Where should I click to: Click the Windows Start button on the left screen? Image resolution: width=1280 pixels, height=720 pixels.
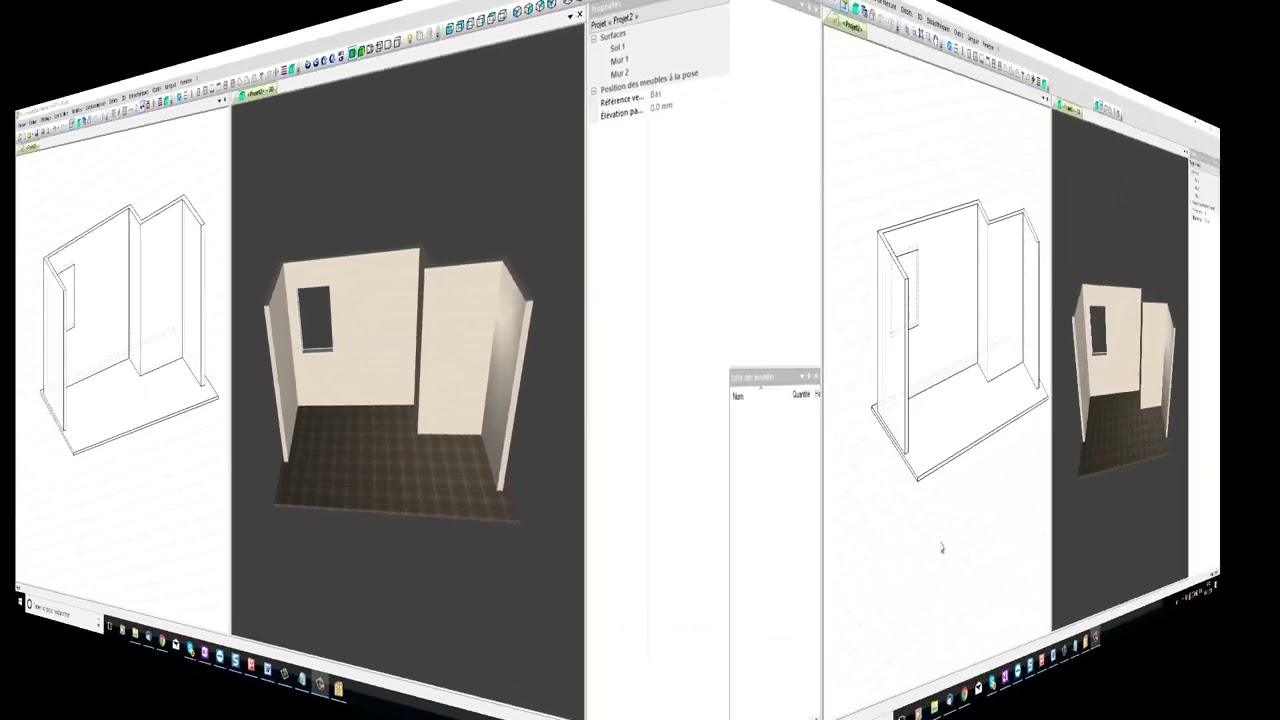pyautogui.click(x=20, y=601)
